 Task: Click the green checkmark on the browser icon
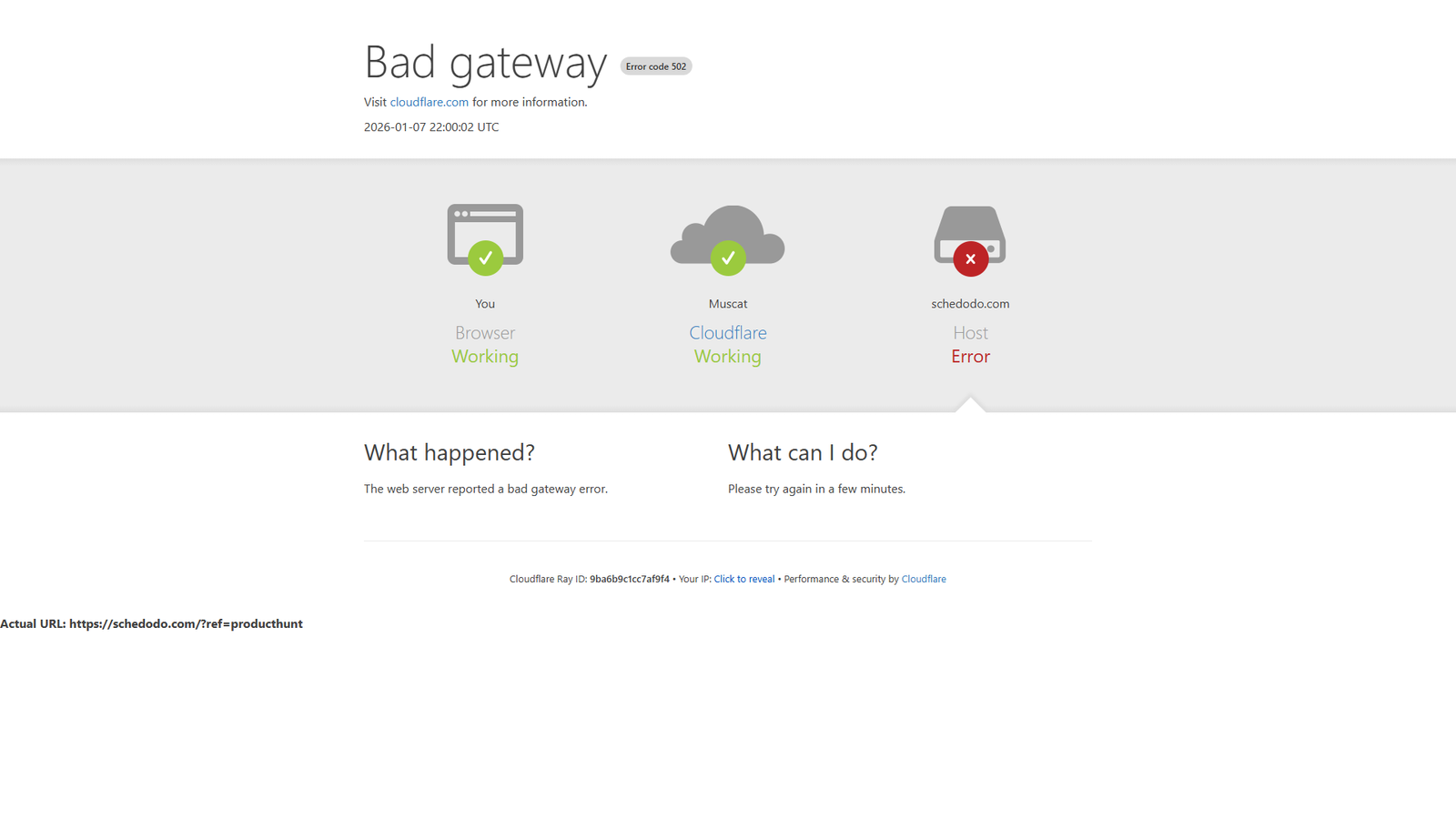pos(485,258)
